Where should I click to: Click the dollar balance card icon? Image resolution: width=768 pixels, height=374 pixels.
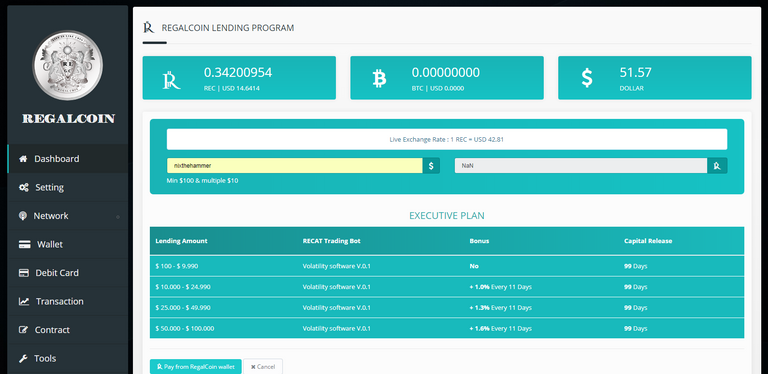pyautogui.click(x=587, y=78)
